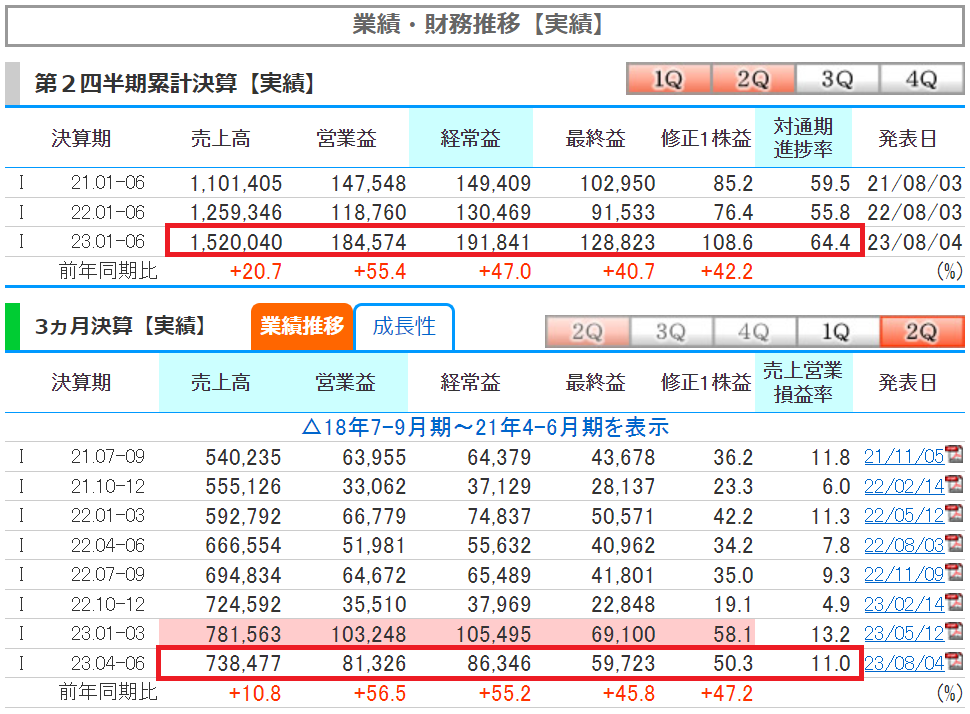The width and height of the screenshot is (970, 714).
Task: Select the faded first 2Q tab in 3ヵ月決算
Action: coord(587,332)
